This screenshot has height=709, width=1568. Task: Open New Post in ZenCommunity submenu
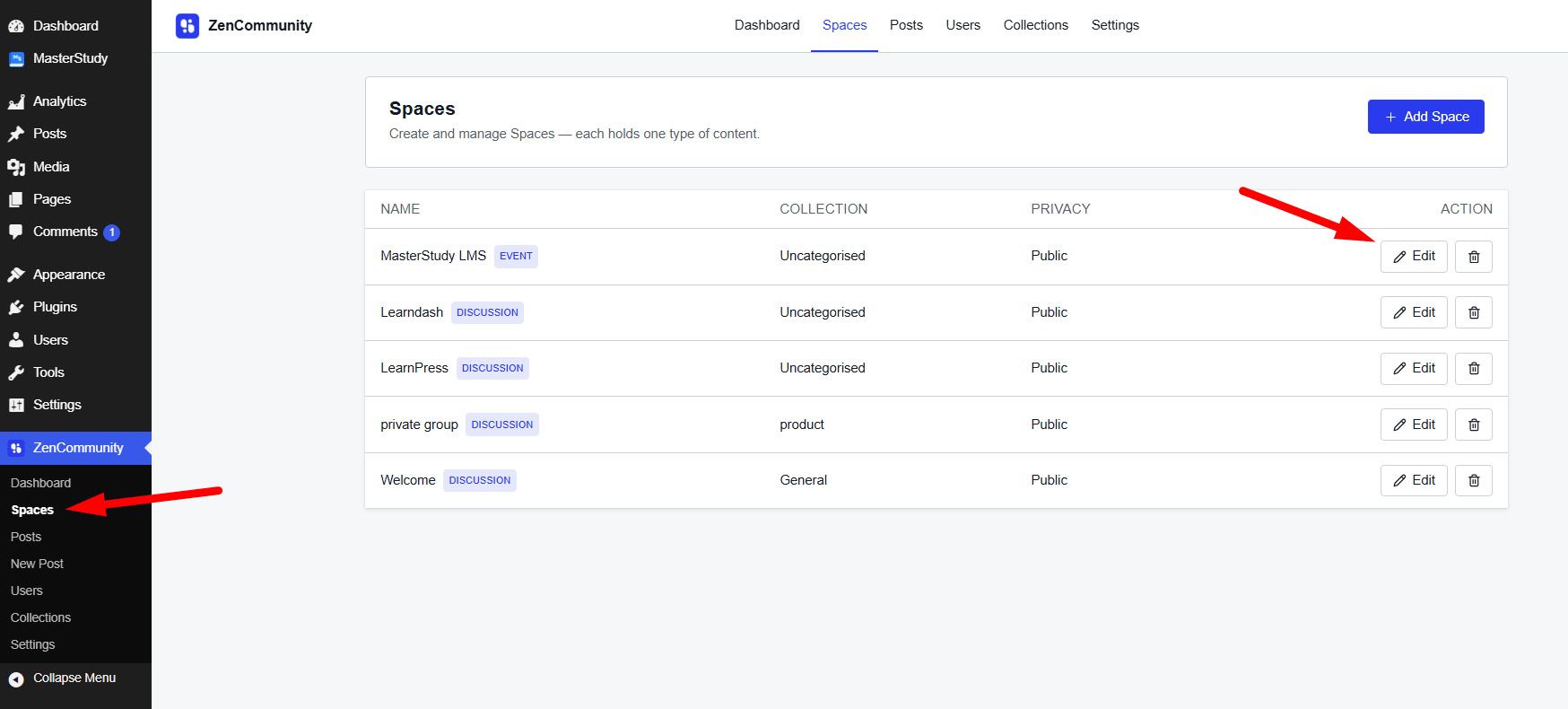tap(38, 564)
